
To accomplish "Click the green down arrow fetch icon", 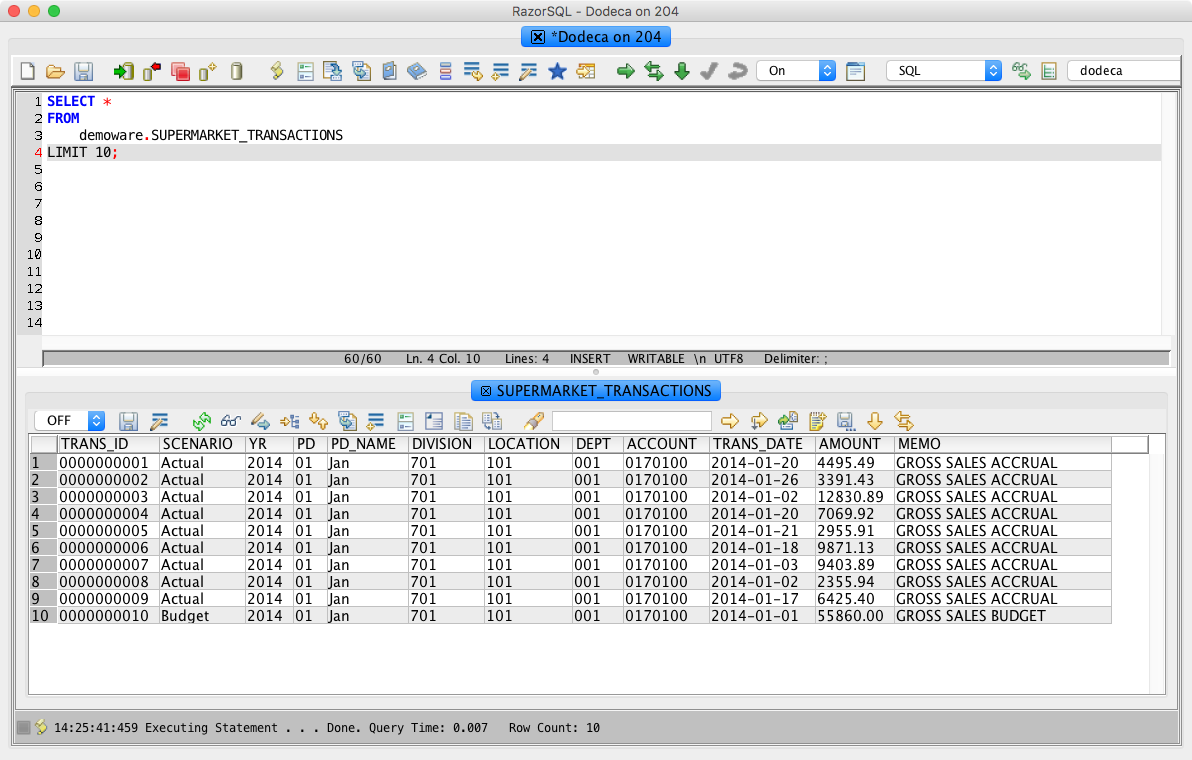I will click(x=682, y=71).
